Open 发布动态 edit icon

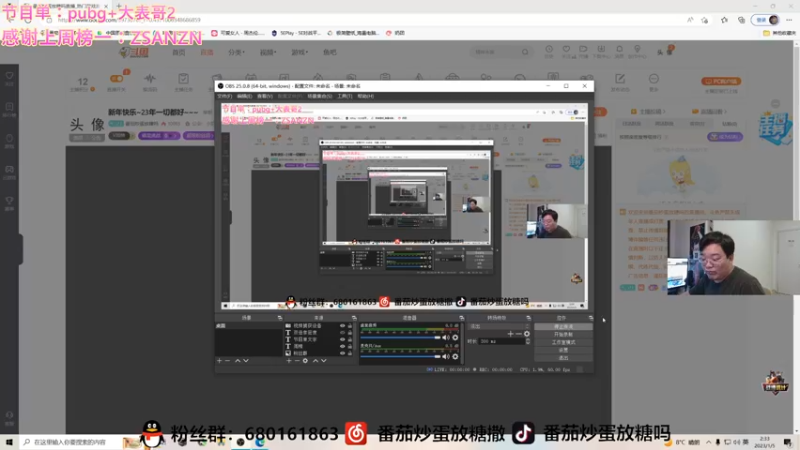coord(620,79)
